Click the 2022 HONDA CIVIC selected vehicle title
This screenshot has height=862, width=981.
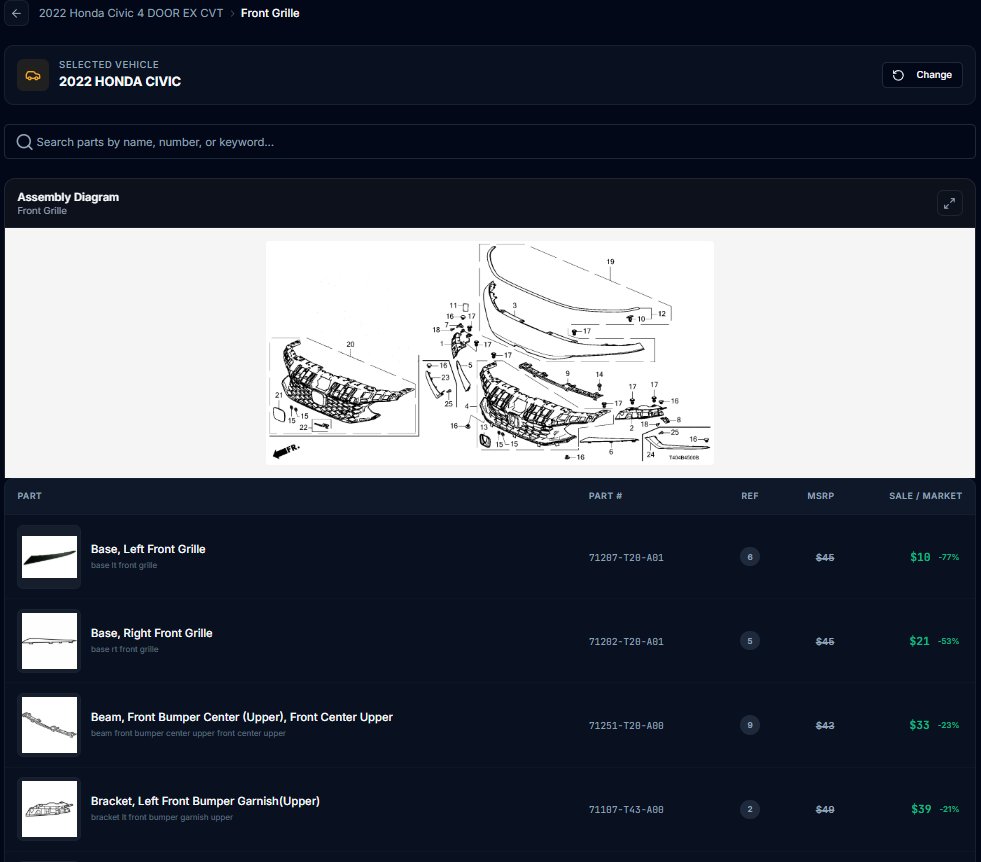[x=119, y=81]
